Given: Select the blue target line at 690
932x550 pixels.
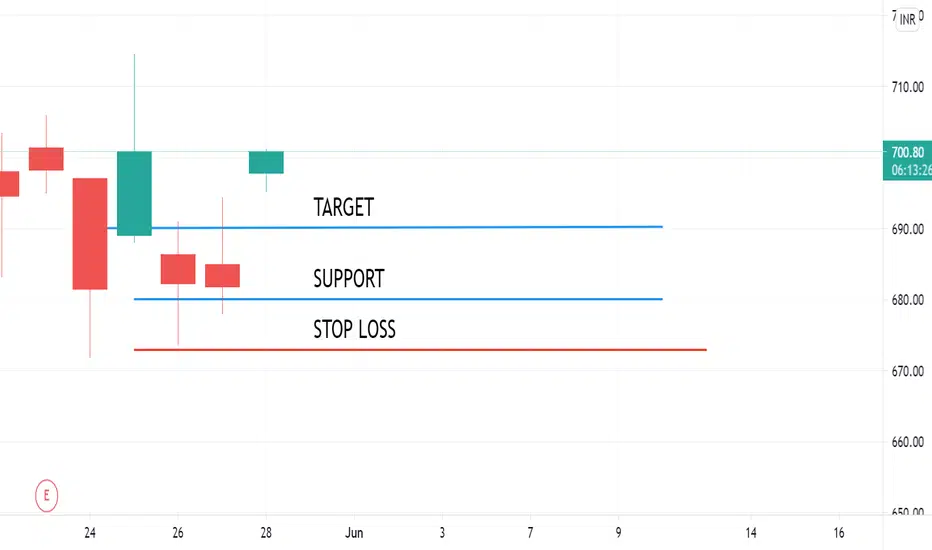Looking at the screenshot, I should 385,227.
